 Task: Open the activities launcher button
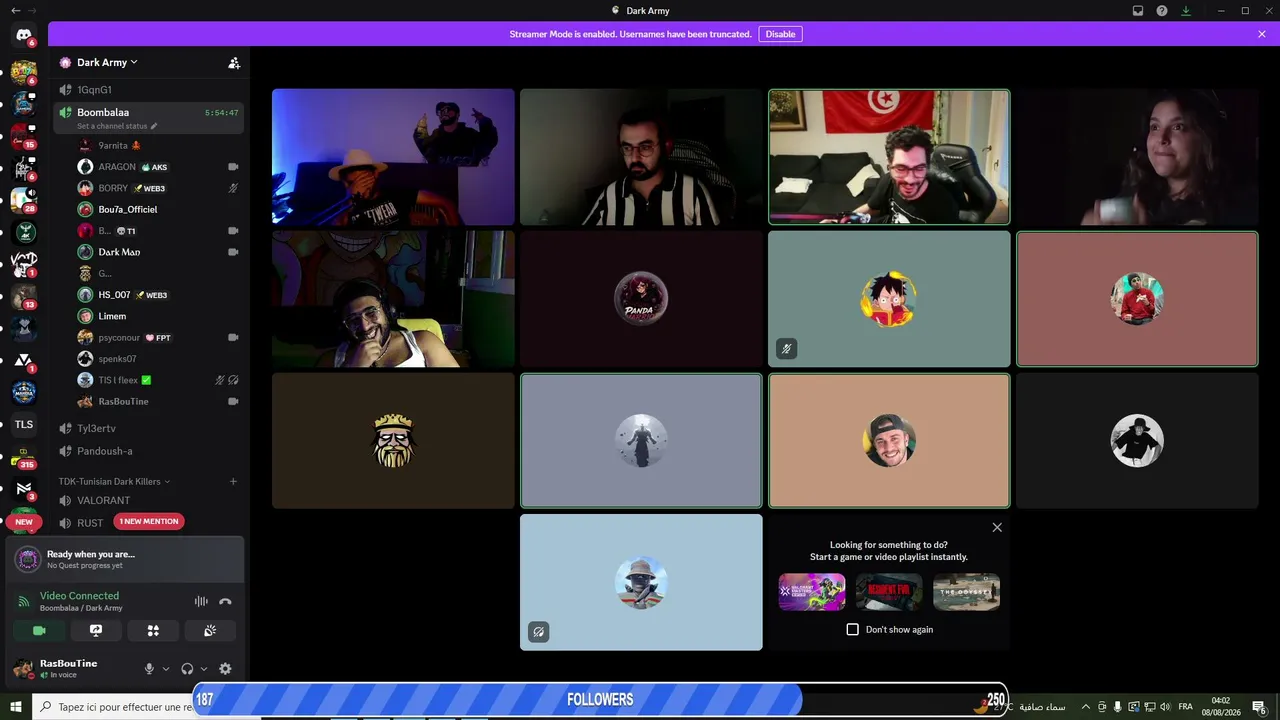pyautogui.click(x=153, y=630)
